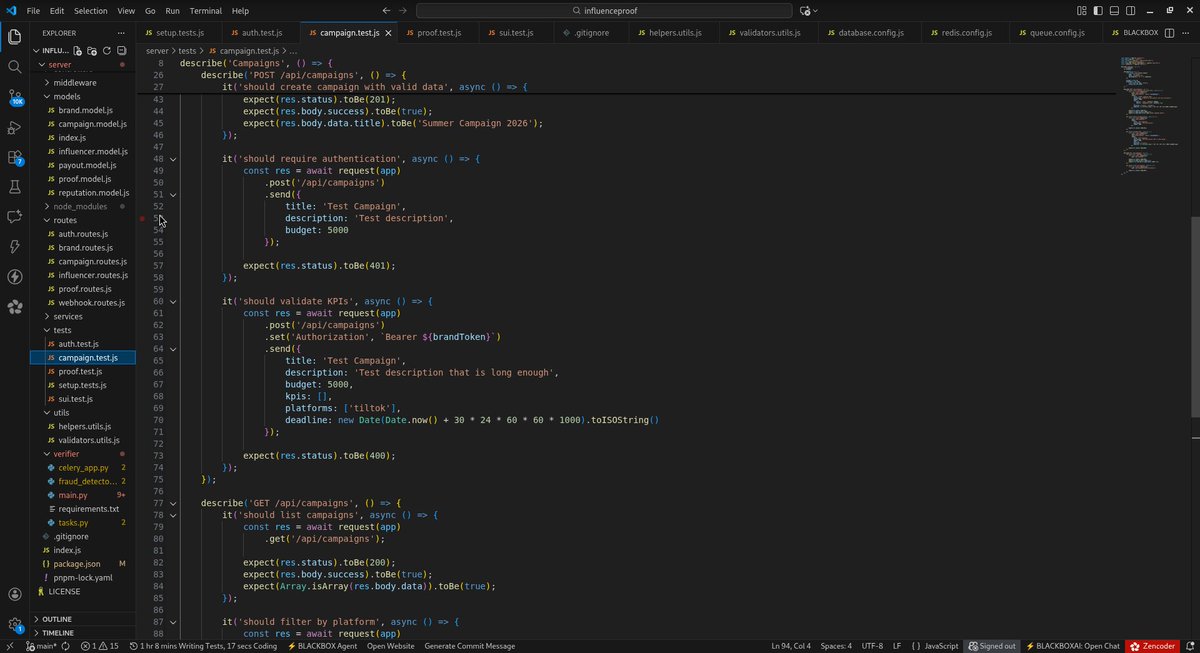This screenshot has width=1200, height=653.
Task: Open the Selection menu
Action: pos(90,10)
